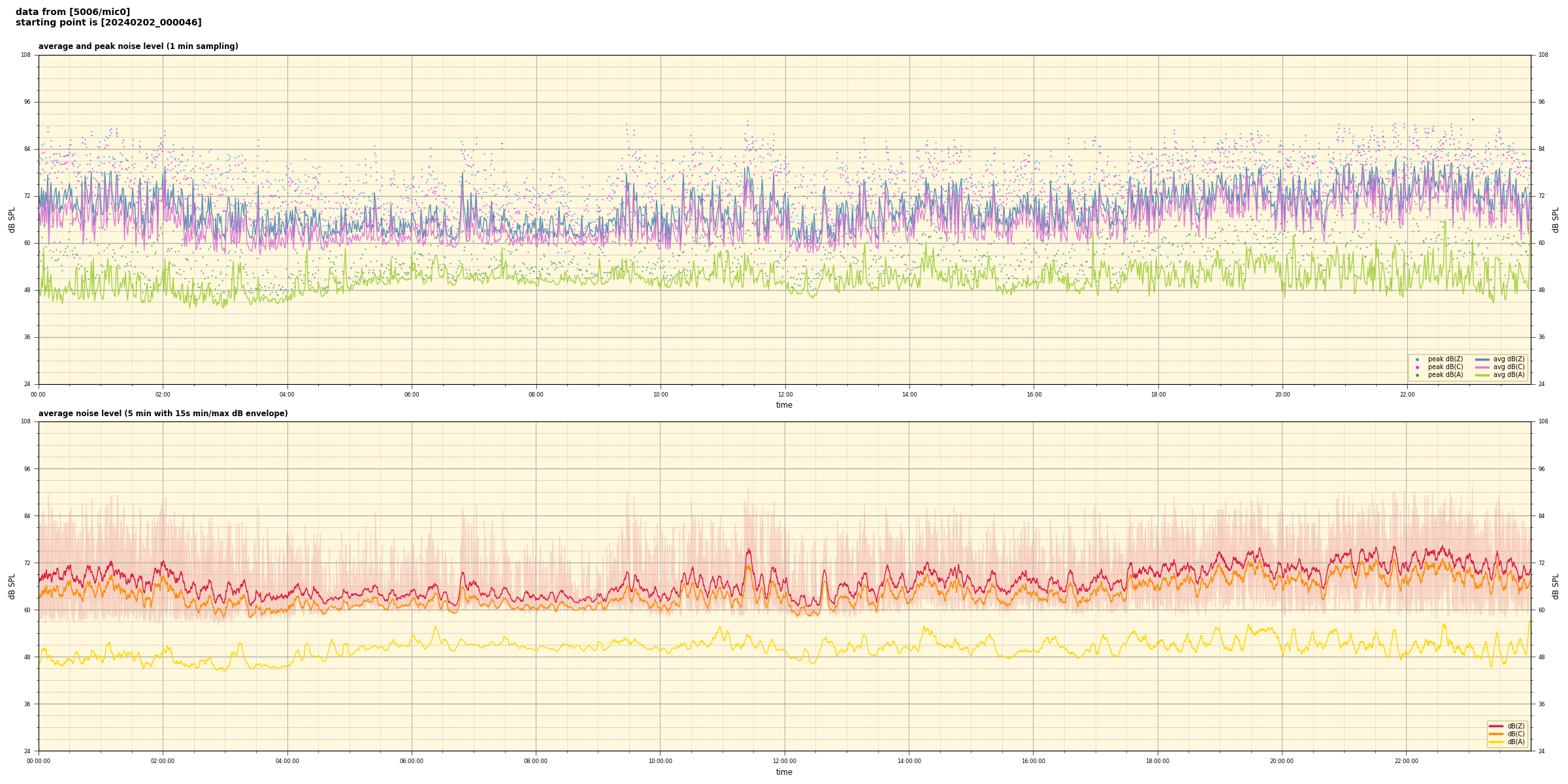Click the peak dB(Z) blue legend dot
Image resolution: width=1568 pixels, height=784 pixels.
coord(1417,359)
